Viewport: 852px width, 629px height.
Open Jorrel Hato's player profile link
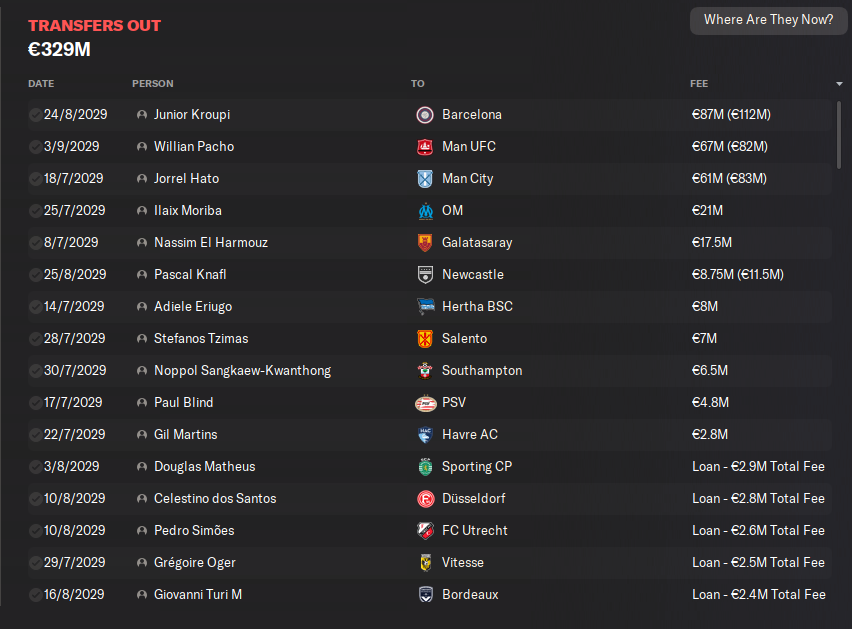tap(186, 179)
